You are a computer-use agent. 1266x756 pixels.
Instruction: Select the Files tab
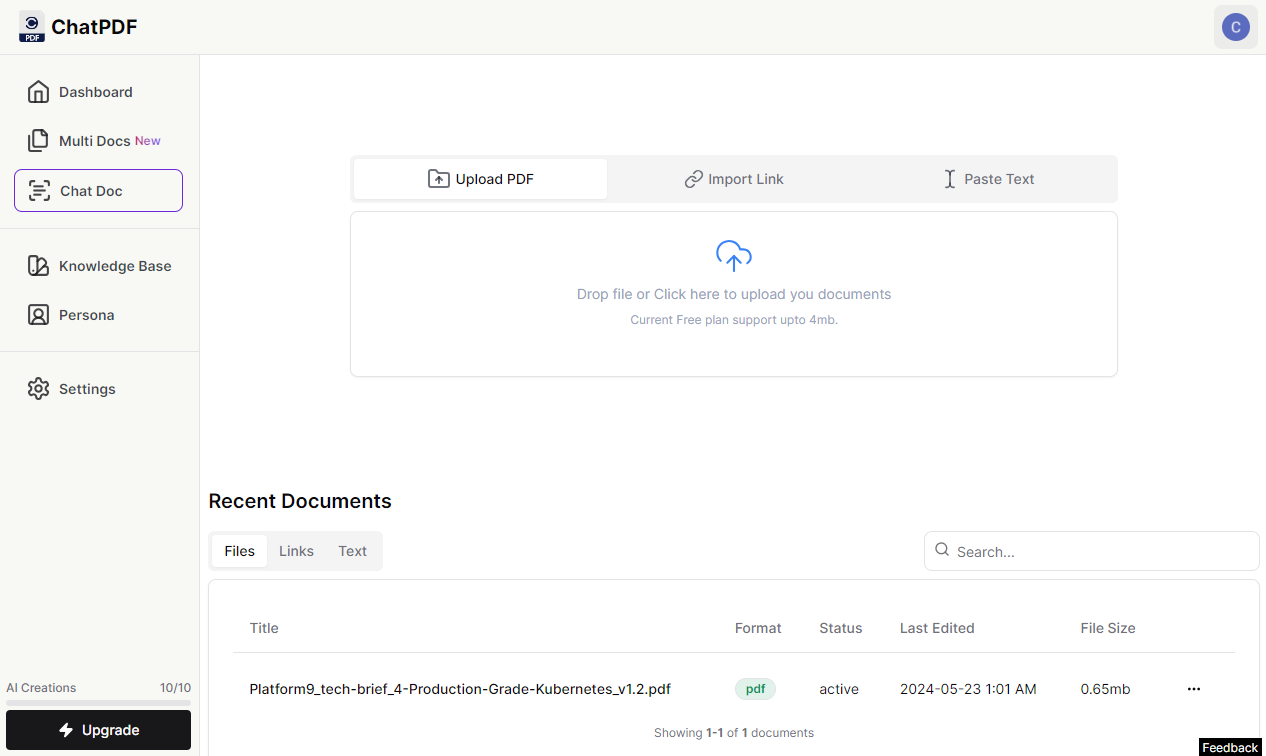click(x=239, y=551)
